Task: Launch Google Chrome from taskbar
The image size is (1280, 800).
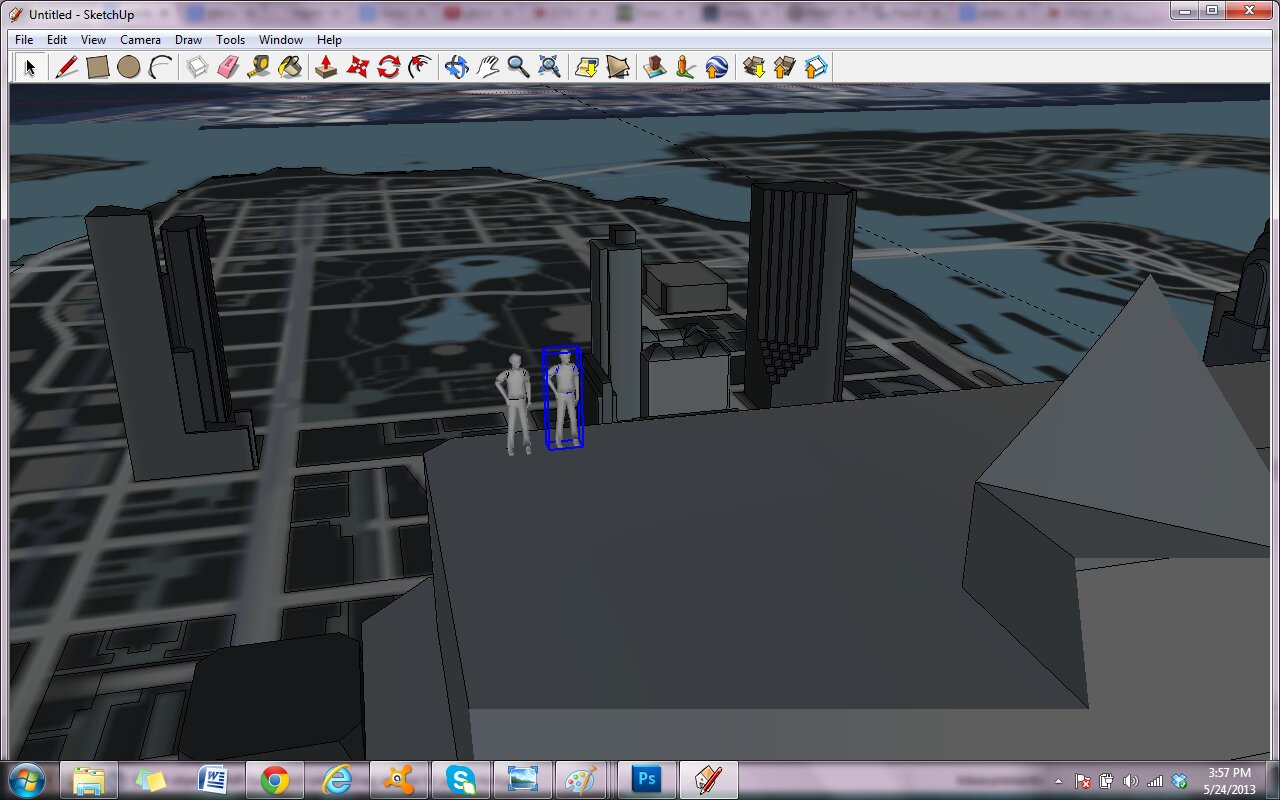Action: (x=275, y=779)
